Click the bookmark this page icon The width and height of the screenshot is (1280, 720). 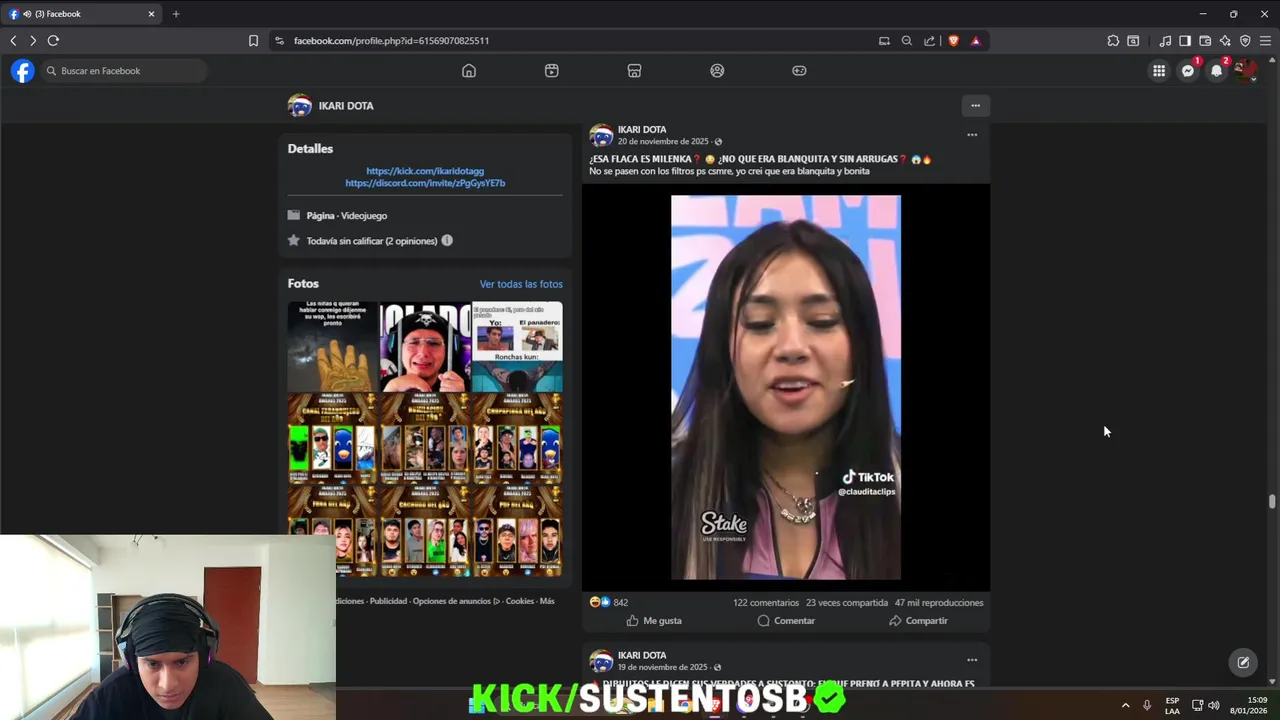tap(253, 41)
